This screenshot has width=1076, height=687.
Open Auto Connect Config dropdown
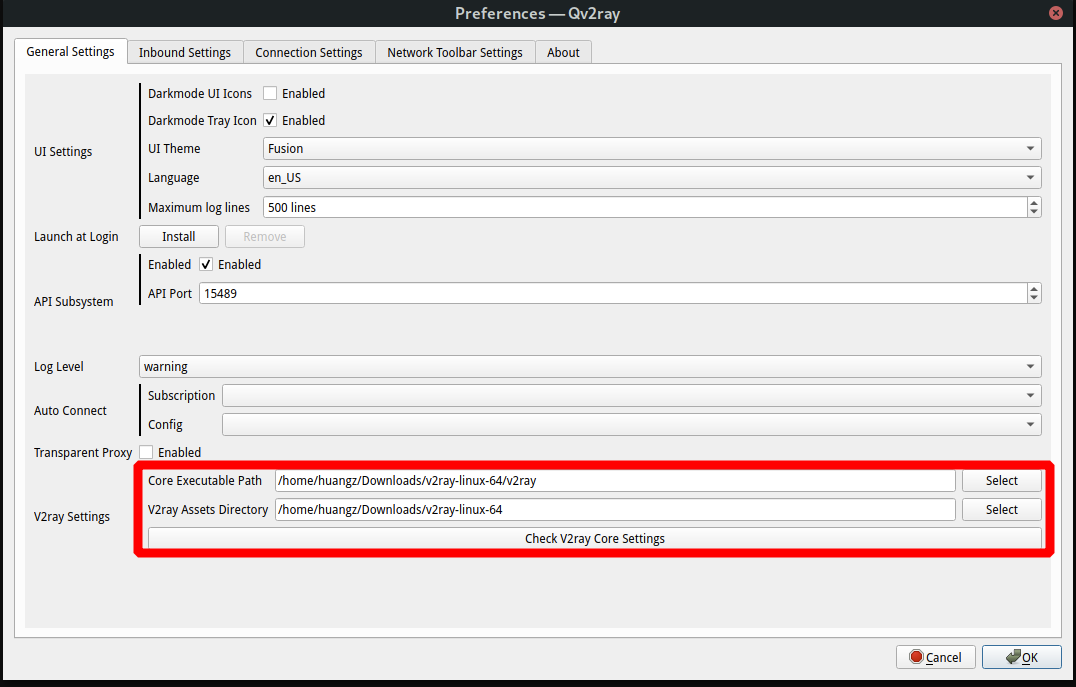[631, 425]
